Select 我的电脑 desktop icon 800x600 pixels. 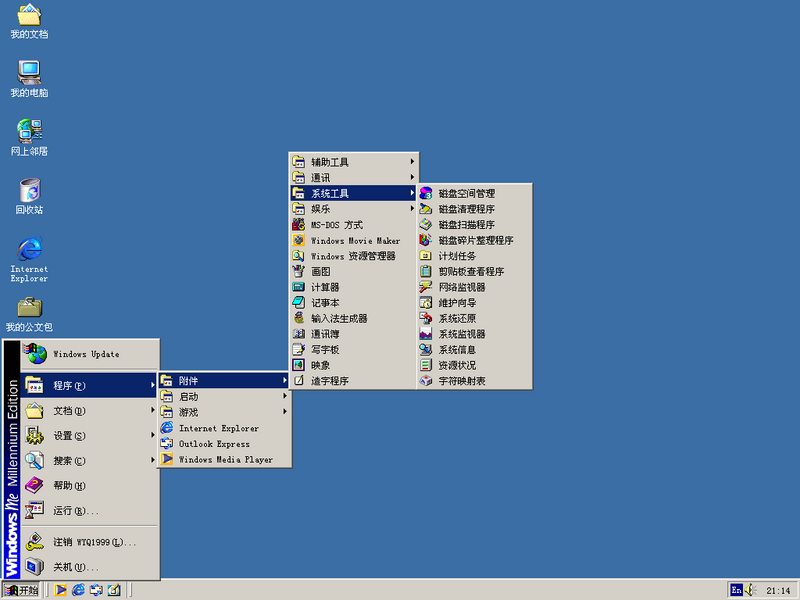(x=29, y=79)
